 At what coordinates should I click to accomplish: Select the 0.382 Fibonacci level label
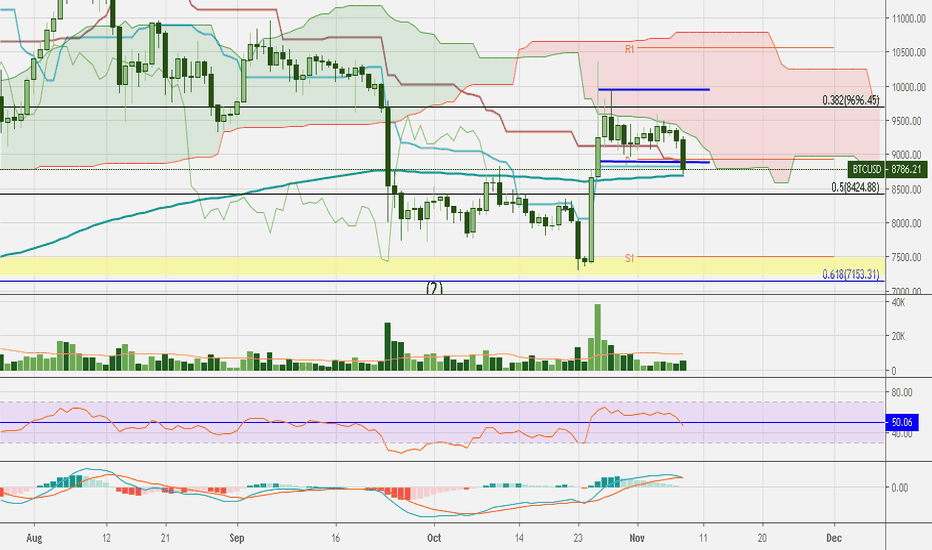(x=851, y=100)
